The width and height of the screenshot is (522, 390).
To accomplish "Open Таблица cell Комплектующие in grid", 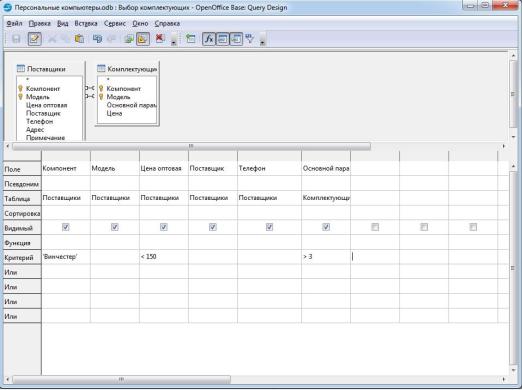I will (326, 198).
